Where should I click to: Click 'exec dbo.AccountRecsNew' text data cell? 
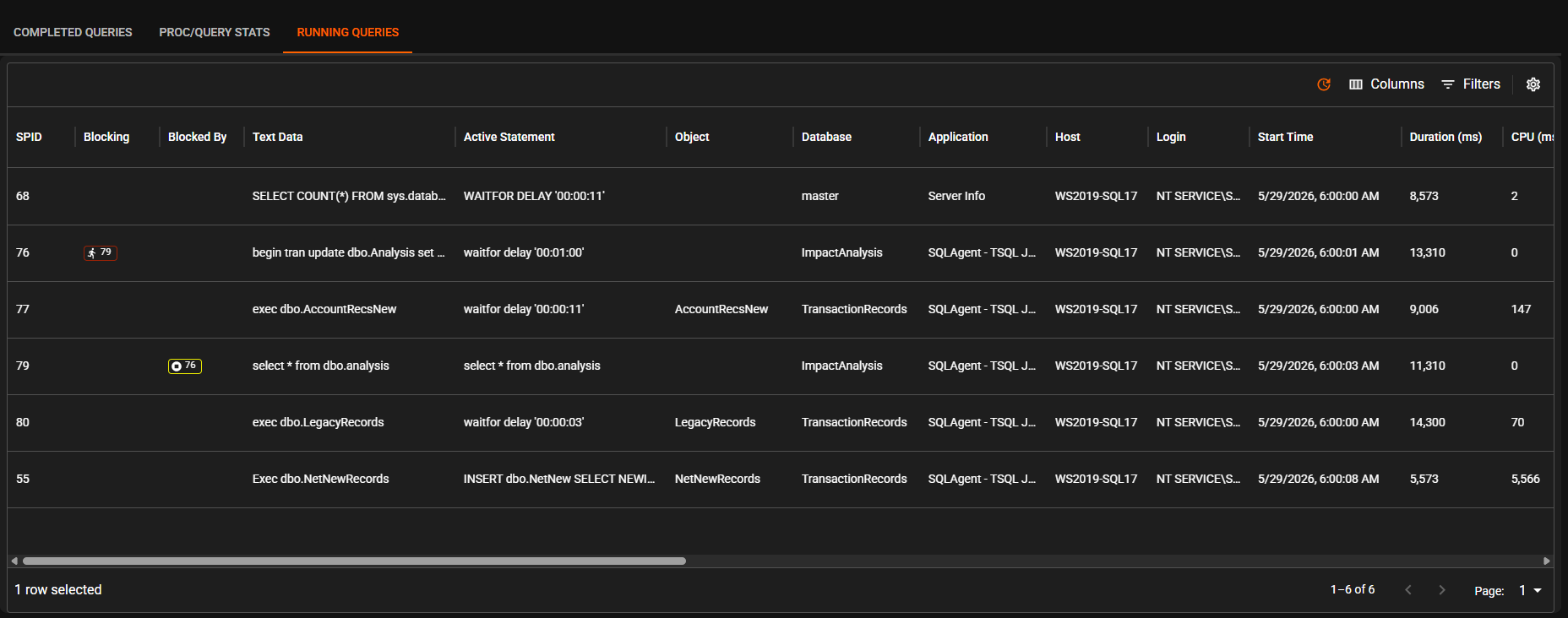[x=324, y=309]
